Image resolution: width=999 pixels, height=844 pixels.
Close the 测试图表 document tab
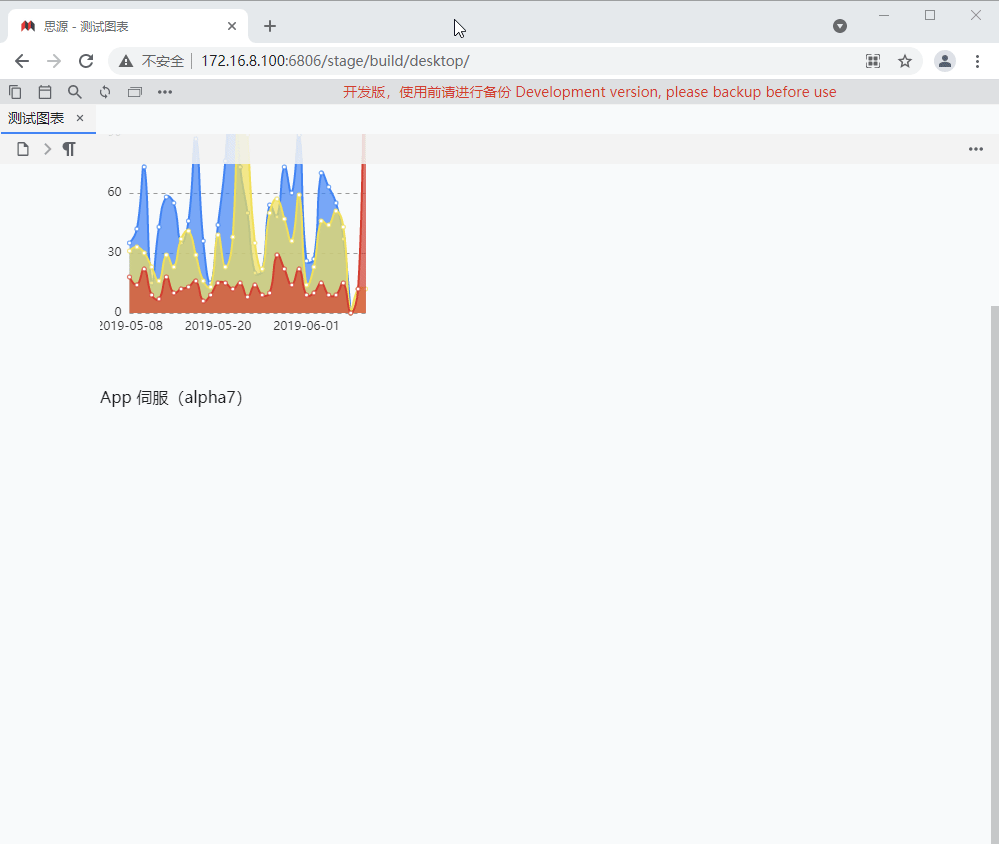tap(79, 118)
